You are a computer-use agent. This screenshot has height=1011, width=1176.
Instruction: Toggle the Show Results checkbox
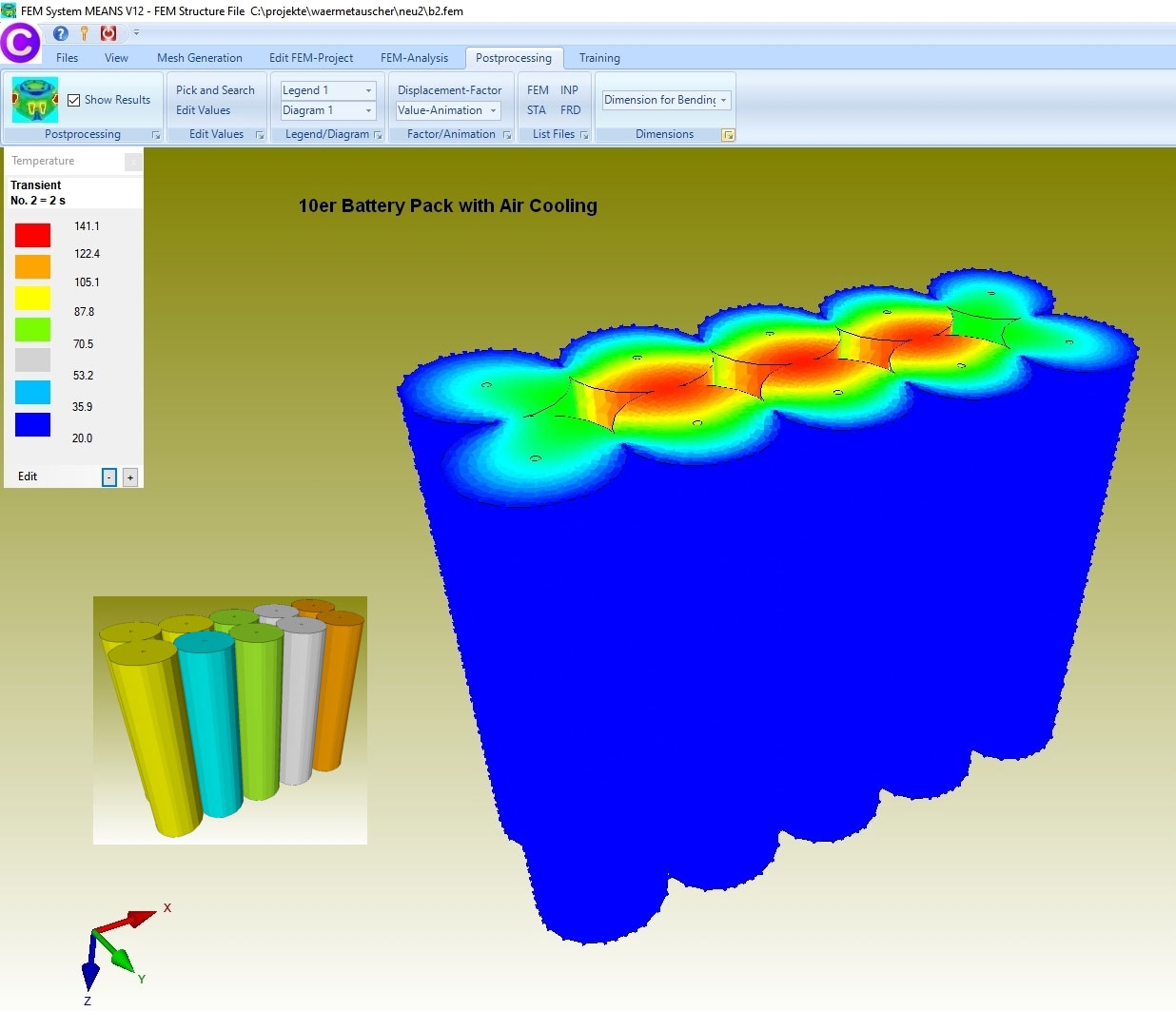pyautogui.click(x=73, y=100)
